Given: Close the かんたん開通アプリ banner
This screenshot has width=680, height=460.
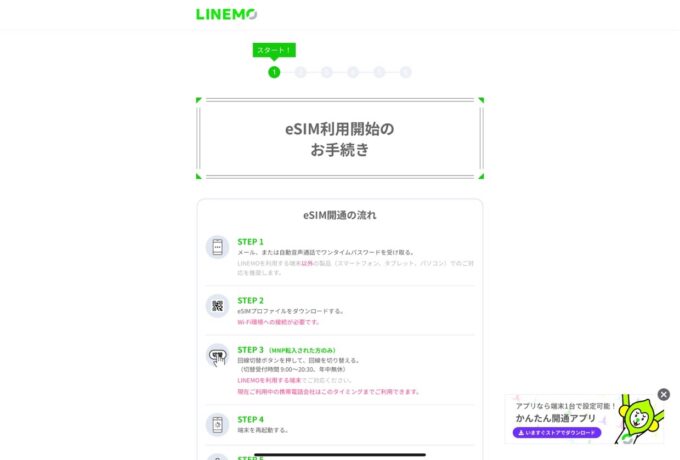Looking at the screenshot, I should (x=664, y=395).
